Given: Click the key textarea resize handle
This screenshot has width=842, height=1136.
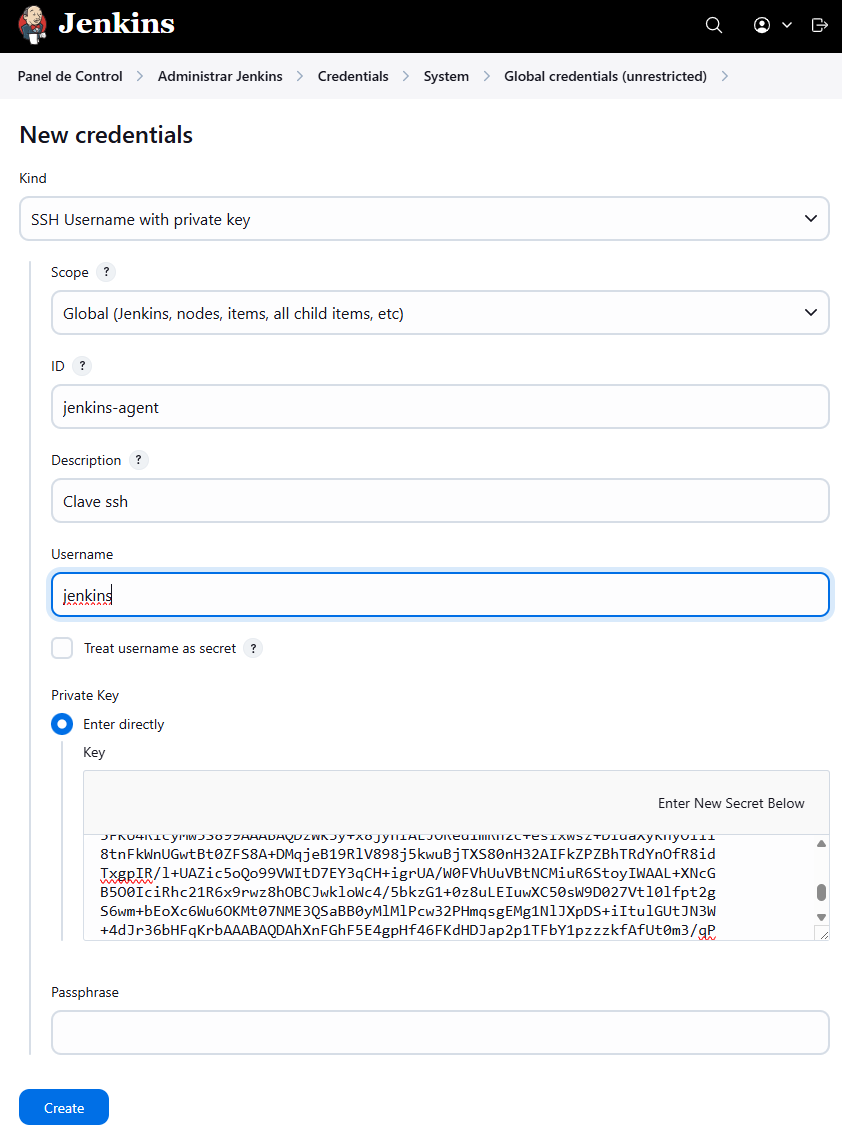Looking at the screenshot, I should click(823, 935).
